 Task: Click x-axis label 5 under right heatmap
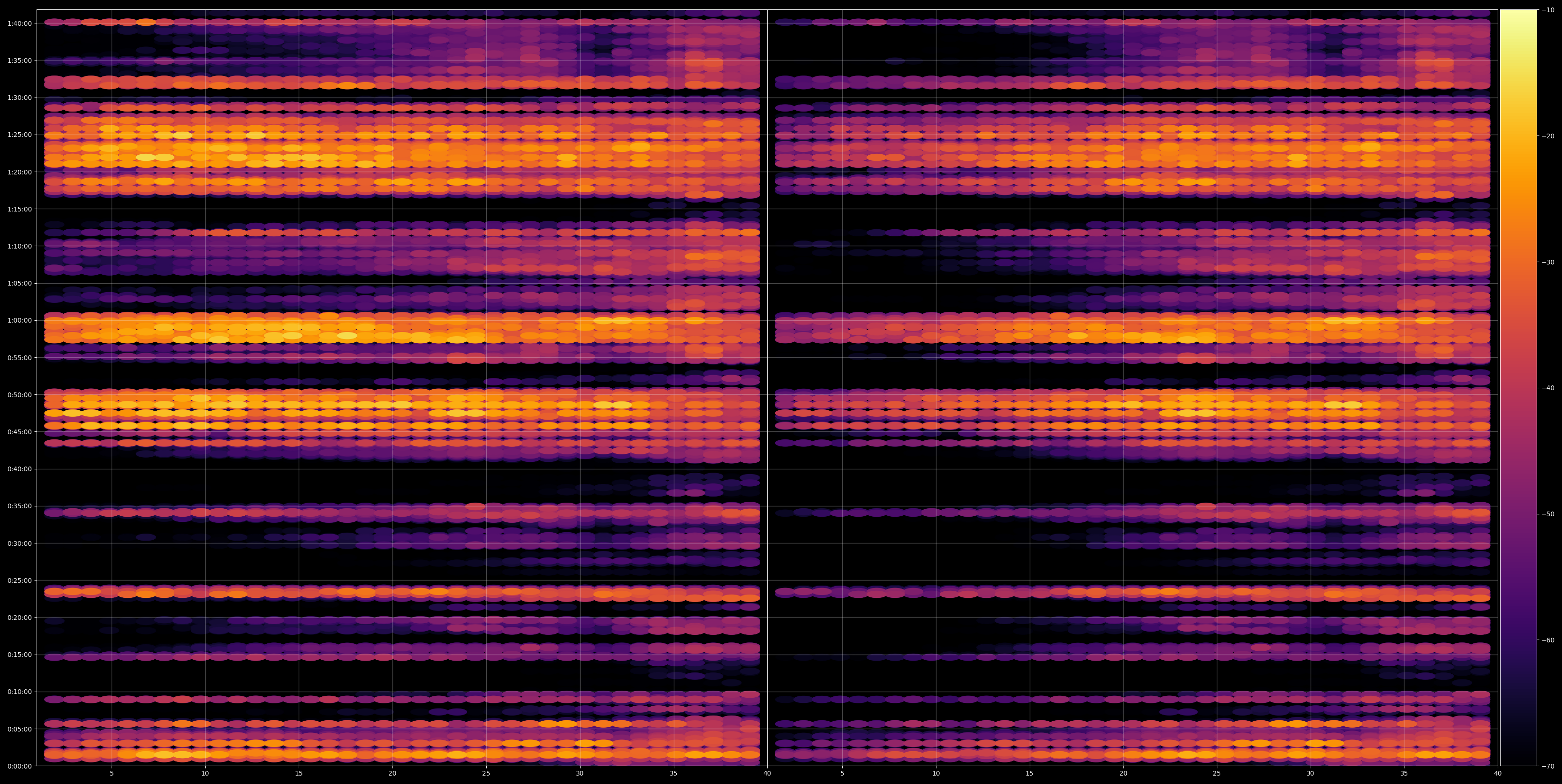(x=842, y=774)
